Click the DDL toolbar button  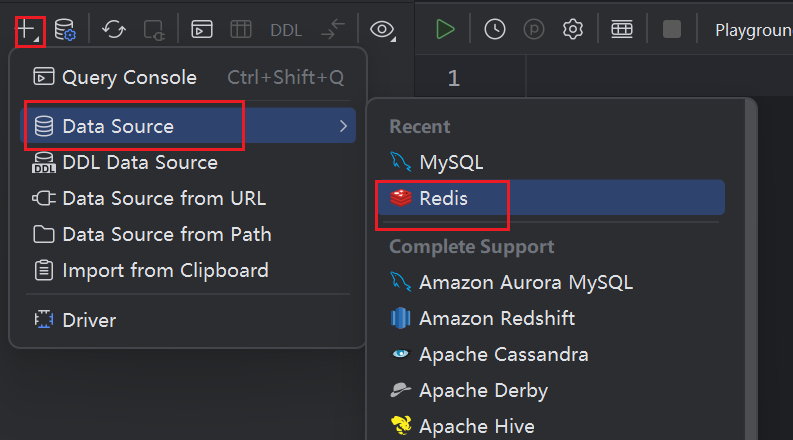pos(286,30)
